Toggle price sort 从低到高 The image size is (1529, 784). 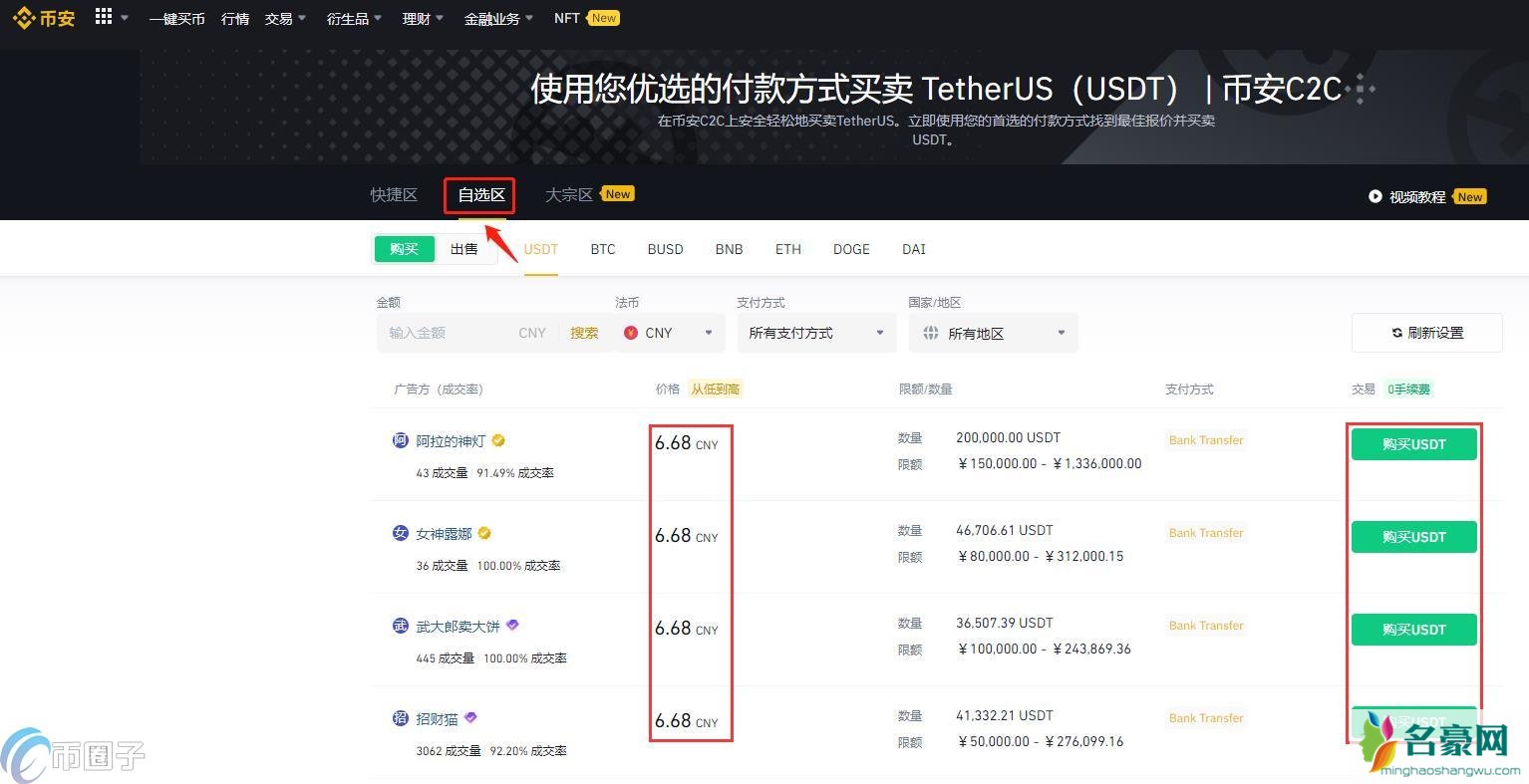[x=715, y=390]
